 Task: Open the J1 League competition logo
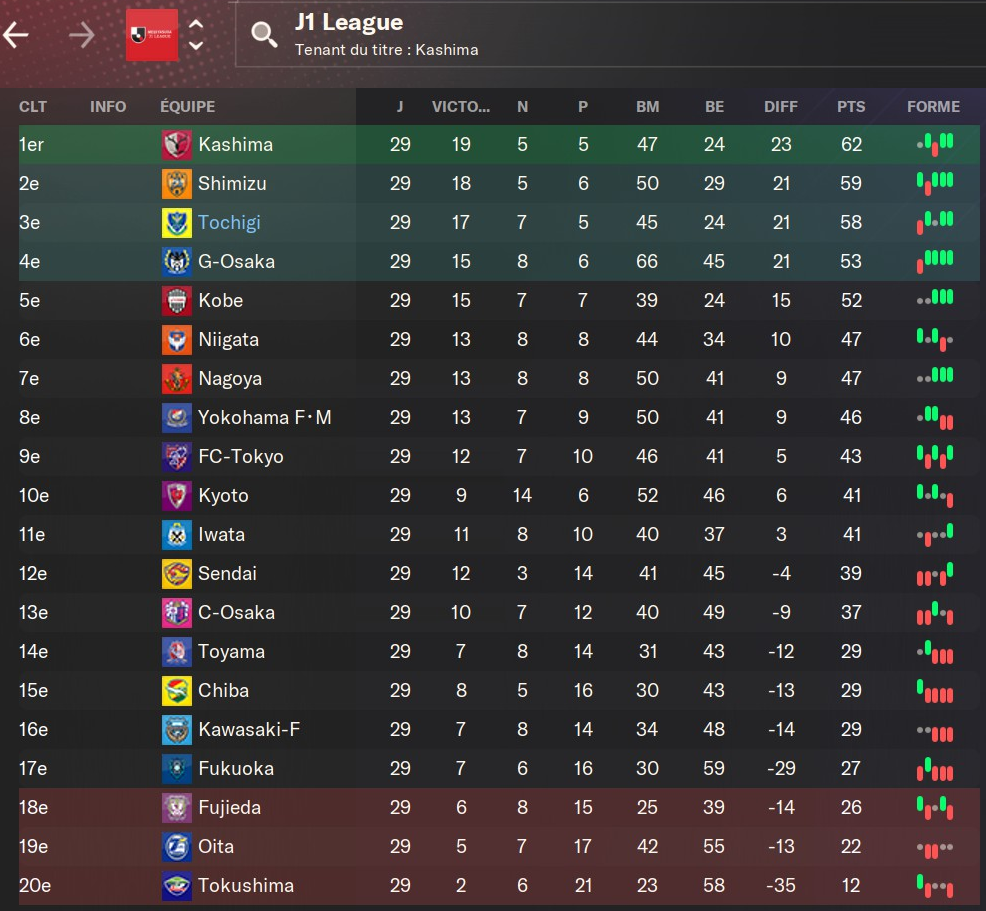152,35
